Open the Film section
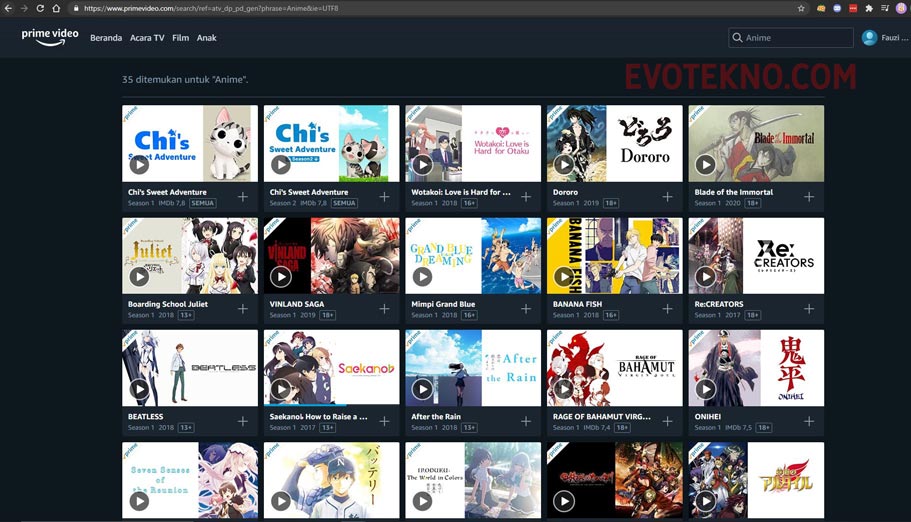911x522 pixels. tap(180, 38)
